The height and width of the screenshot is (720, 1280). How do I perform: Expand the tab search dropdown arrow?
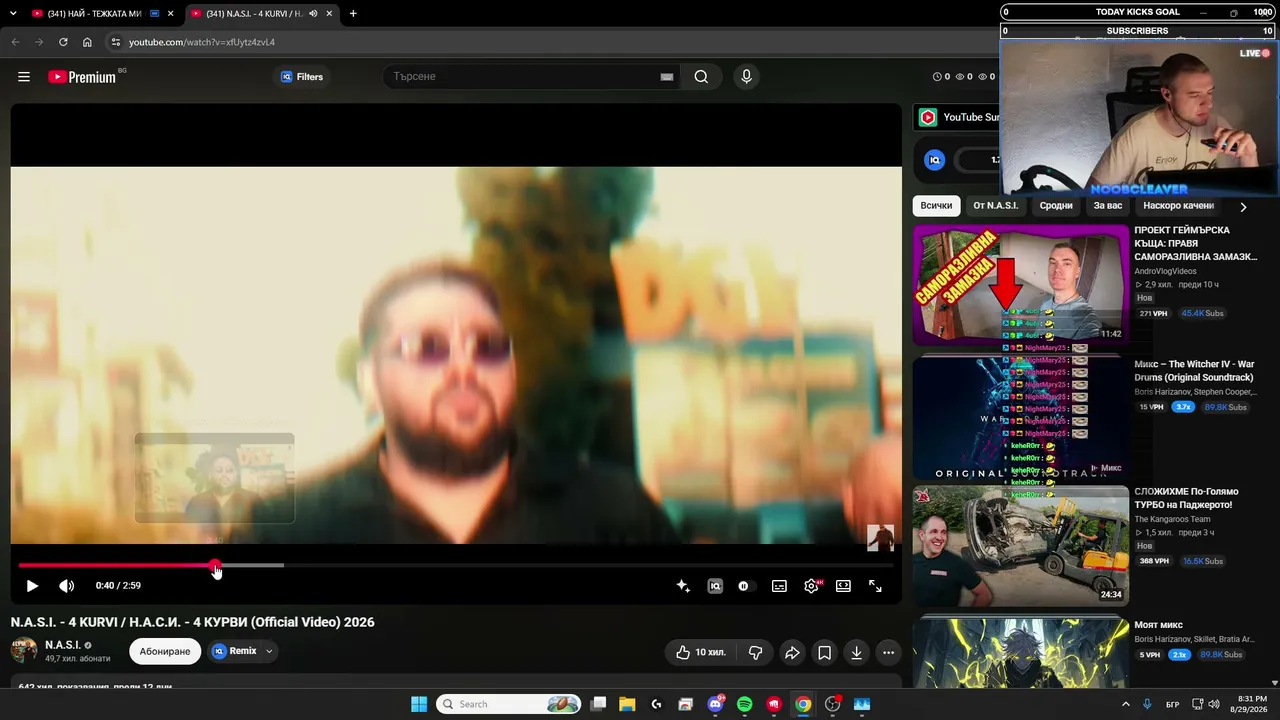[11, 14]
